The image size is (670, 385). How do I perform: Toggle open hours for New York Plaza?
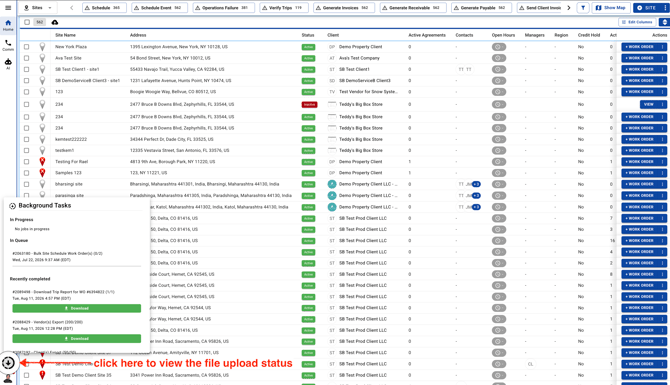coord(499,47)
